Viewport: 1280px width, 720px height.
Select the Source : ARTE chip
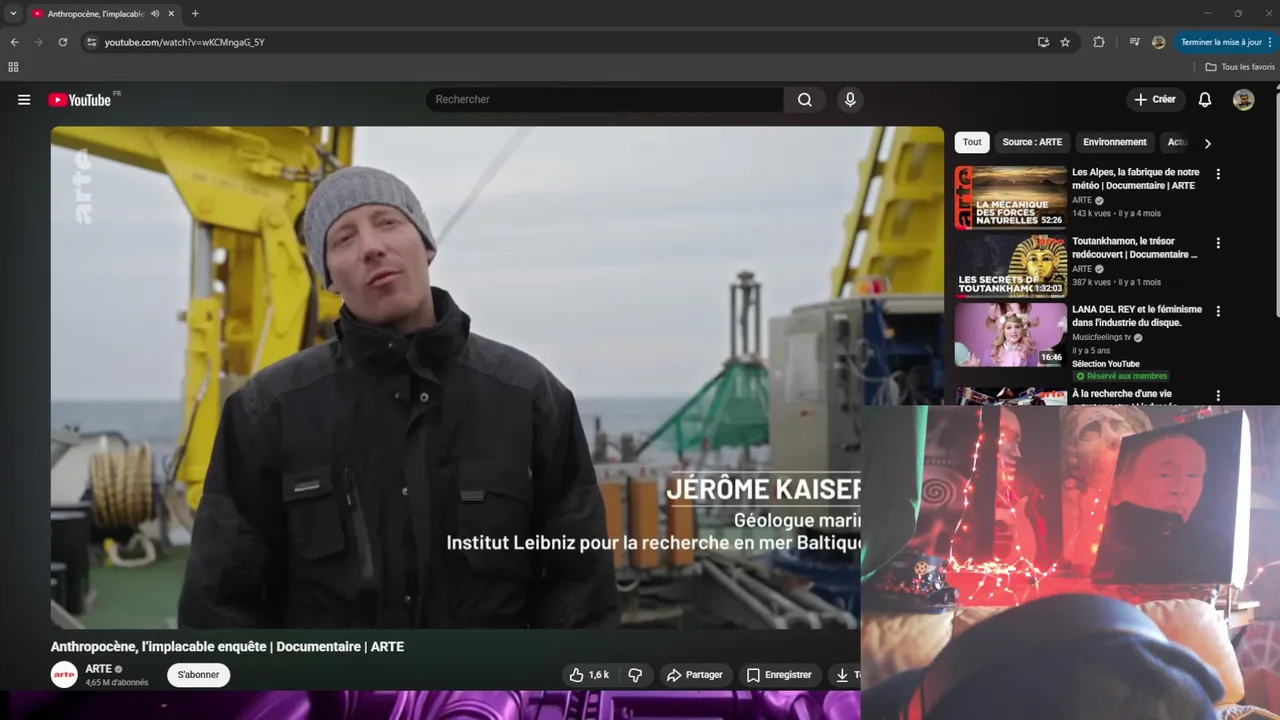click(1032, 142)
